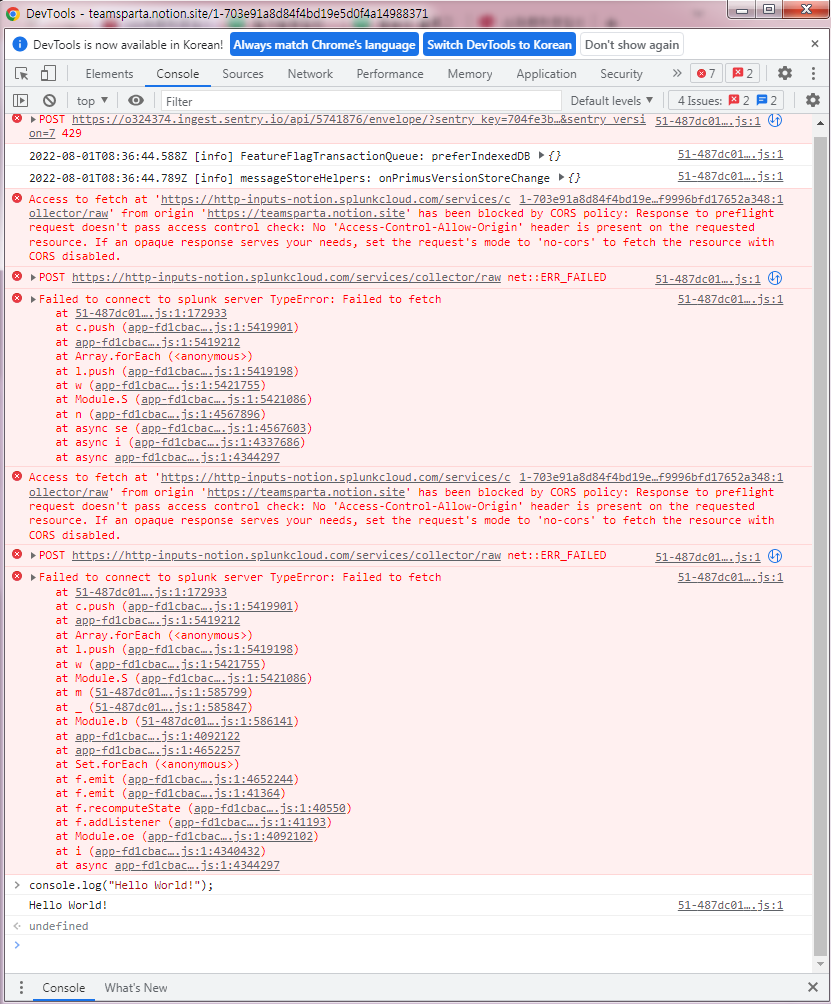The height and width of the screenshot is (1004, 831).
Task: Switch to the Console tab
Action: click(x=178, y=74)
